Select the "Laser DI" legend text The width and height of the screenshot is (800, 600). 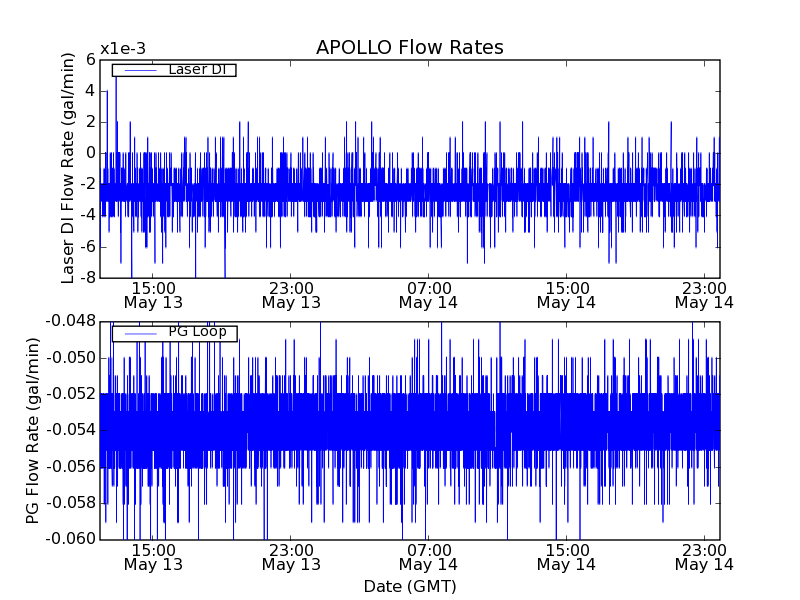pyautogui.click(x=196, y=69)
